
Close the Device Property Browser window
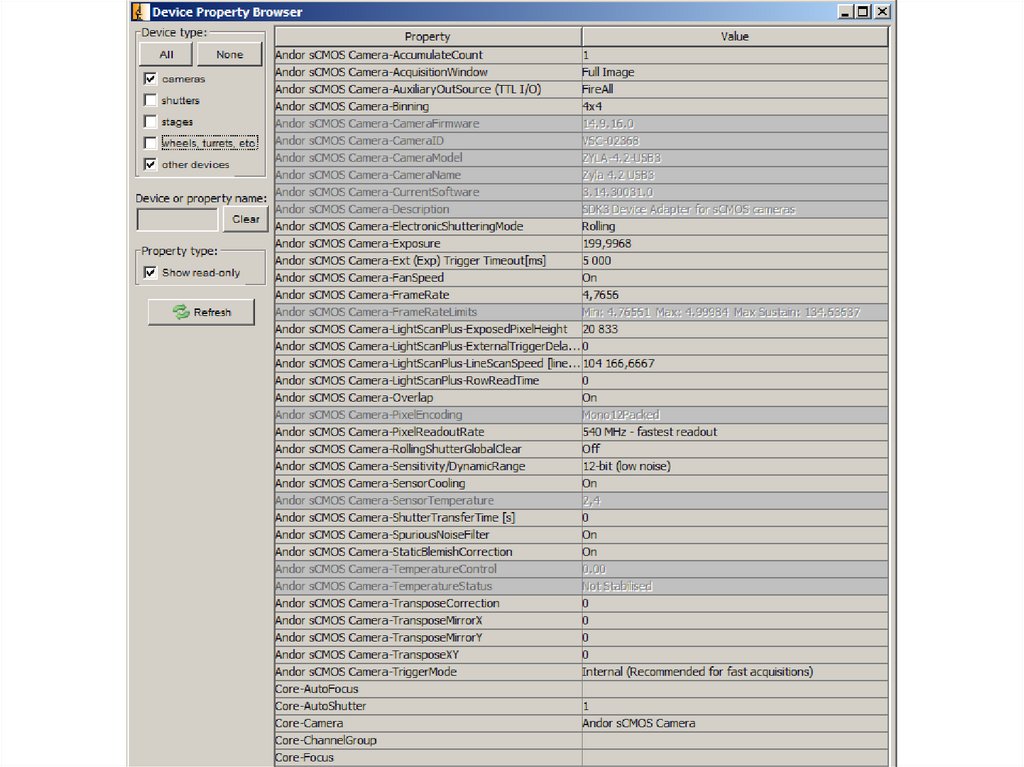(882, 12)
